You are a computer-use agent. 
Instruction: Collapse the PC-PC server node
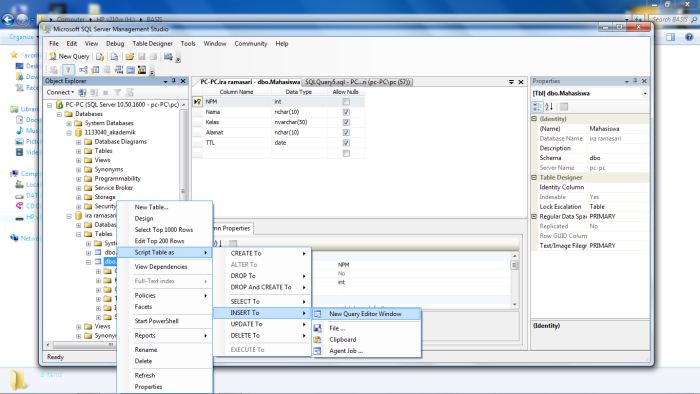[50, 105]
